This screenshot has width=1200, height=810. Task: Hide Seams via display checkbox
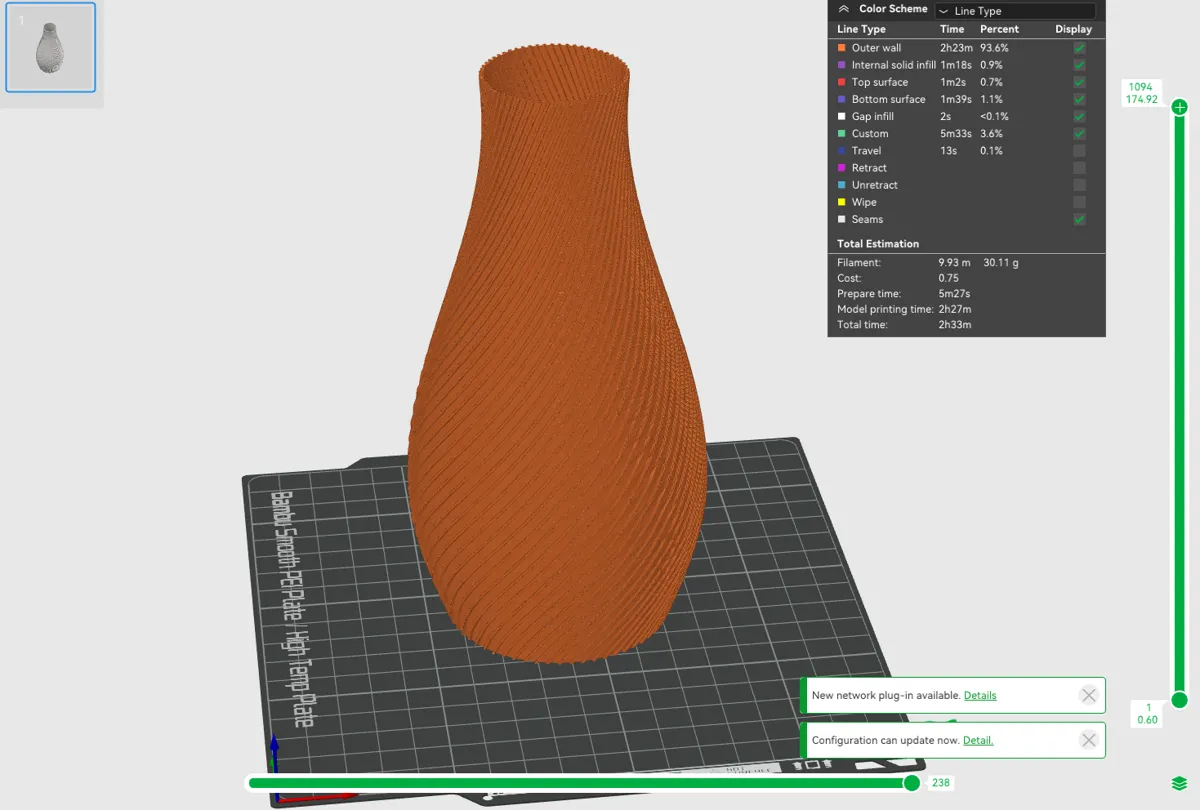coord(1079,219)
